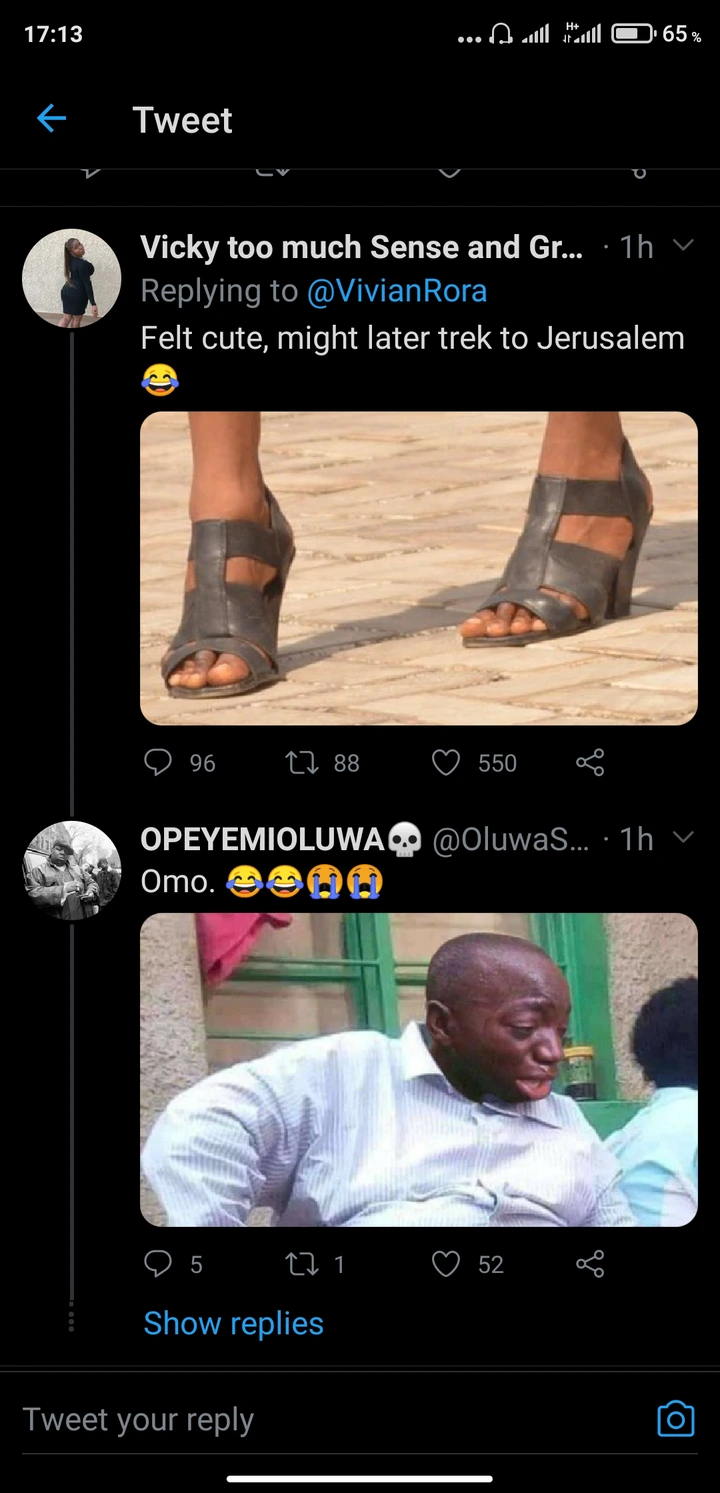Viewport: 720px width, 1493px height.
Task: Open OPEYEMIOLUWA's profile picture avatar
Action: (72, 870)
